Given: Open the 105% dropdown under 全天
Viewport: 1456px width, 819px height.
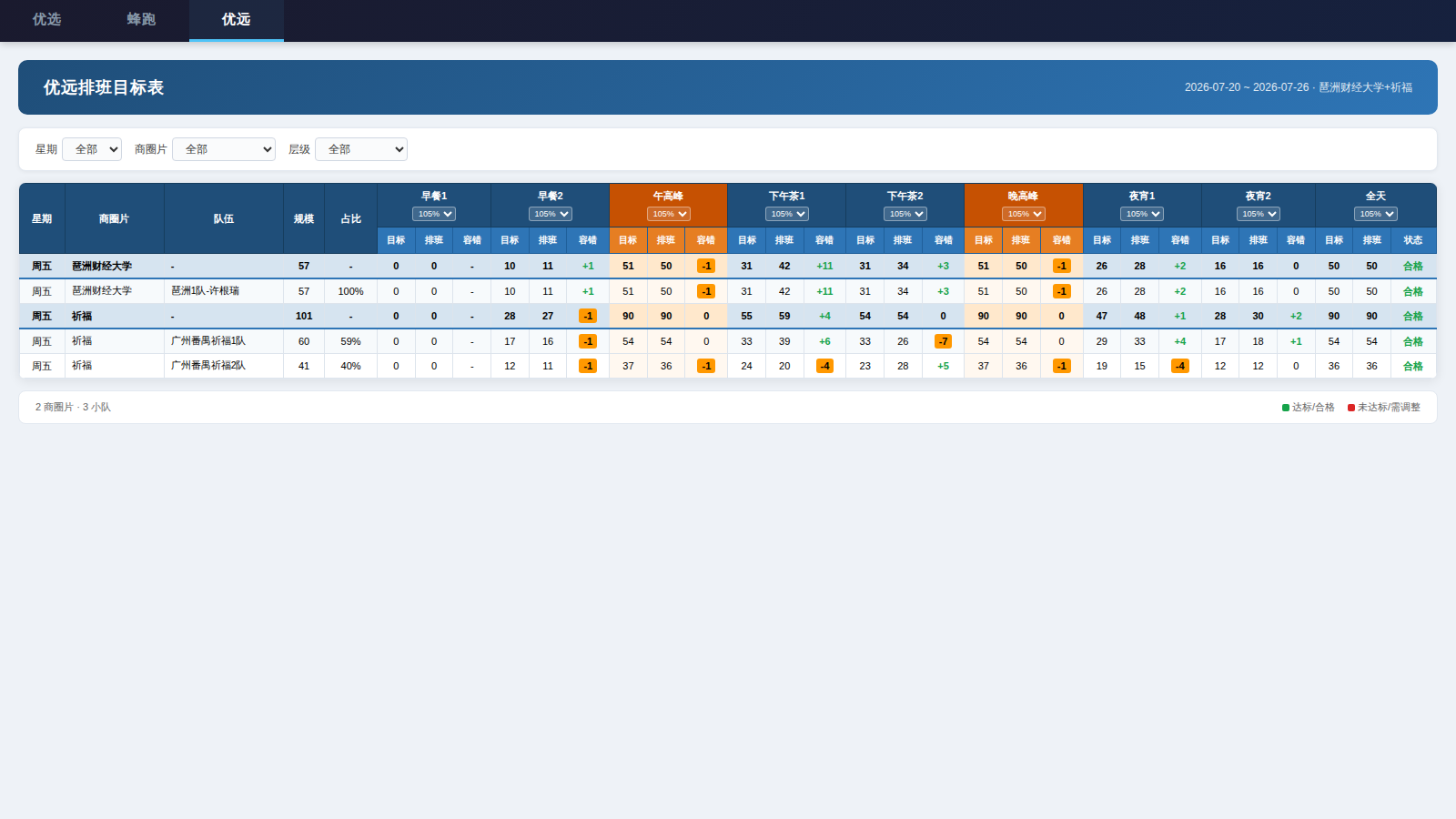Looking at the screenshot, I should click(1376, 214).
